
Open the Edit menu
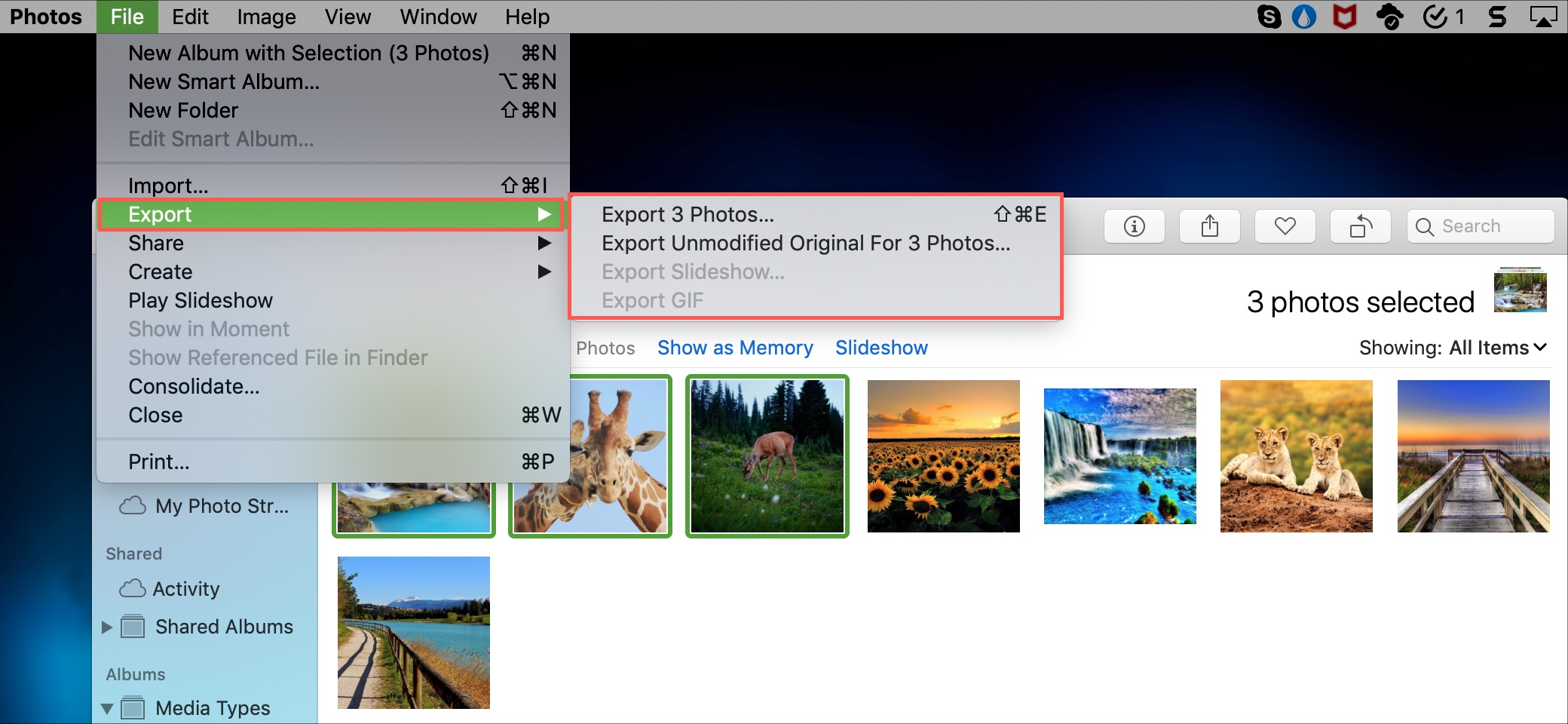click(x=190, y=17)
